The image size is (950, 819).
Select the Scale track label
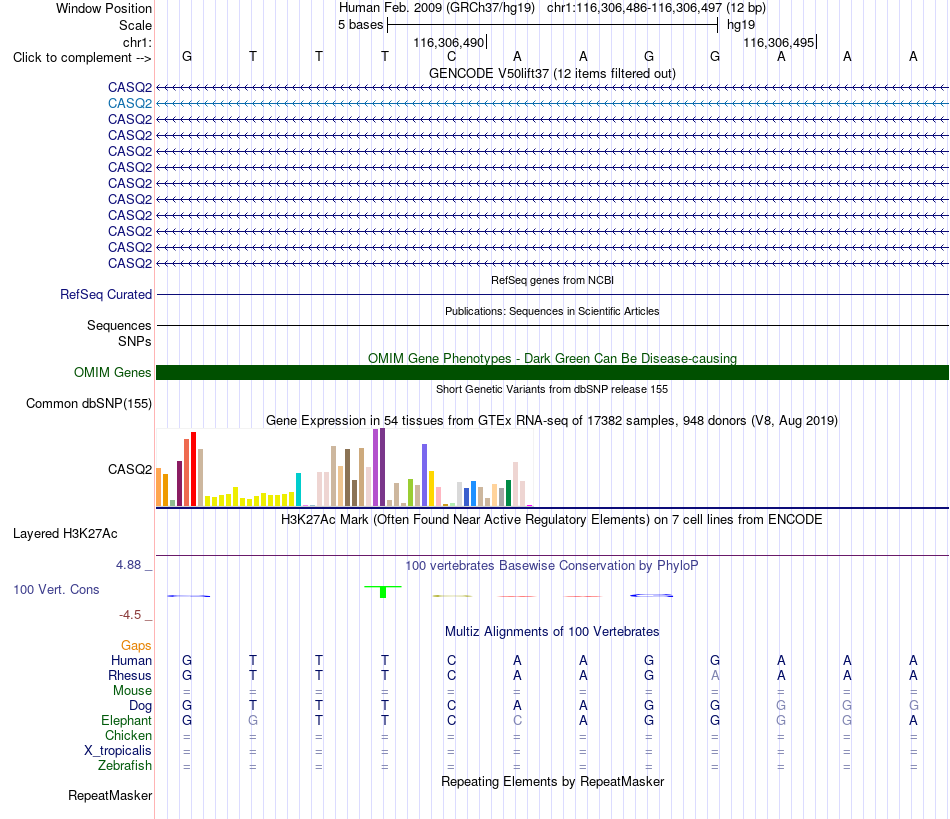pyautogui.click(x=135, y=25)
